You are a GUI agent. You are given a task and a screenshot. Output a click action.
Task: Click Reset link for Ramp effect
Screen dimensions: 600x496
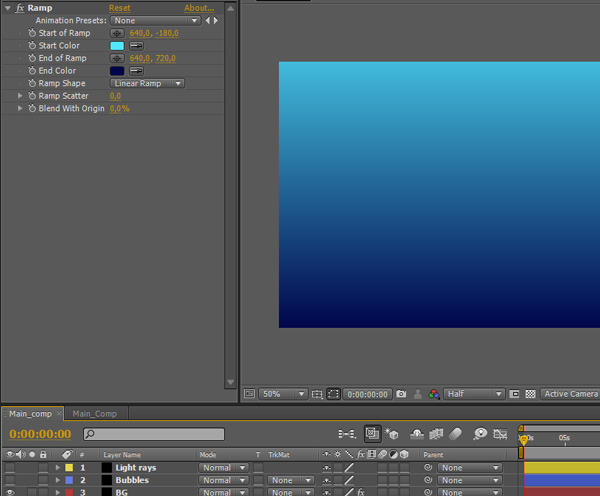click(119, 8)
